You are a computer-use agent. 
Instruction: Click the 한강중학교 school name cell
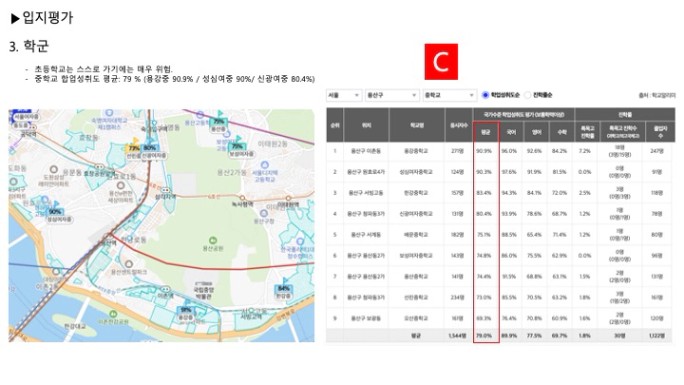pos(416,193)
